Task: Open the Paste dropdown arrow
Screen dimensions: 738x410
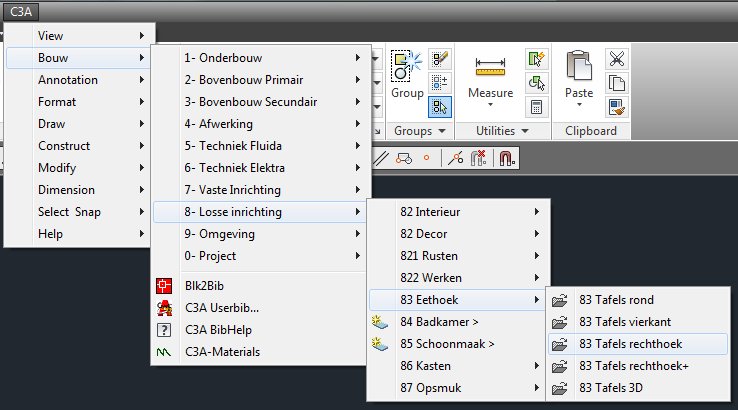Action: pos(579,105)
